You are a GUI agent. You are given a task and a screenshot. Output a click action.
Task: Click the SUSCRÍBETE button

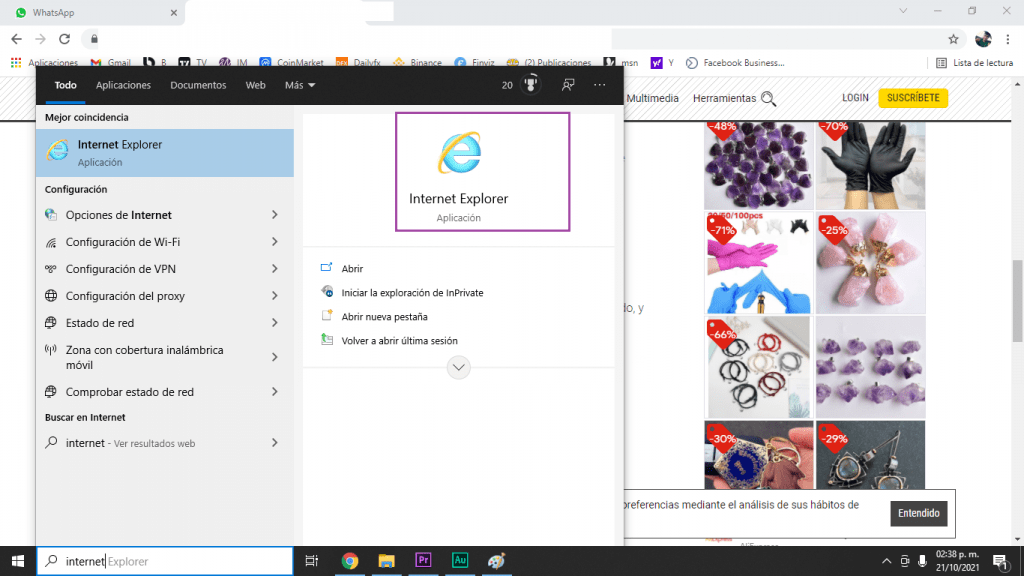[913, 98]
